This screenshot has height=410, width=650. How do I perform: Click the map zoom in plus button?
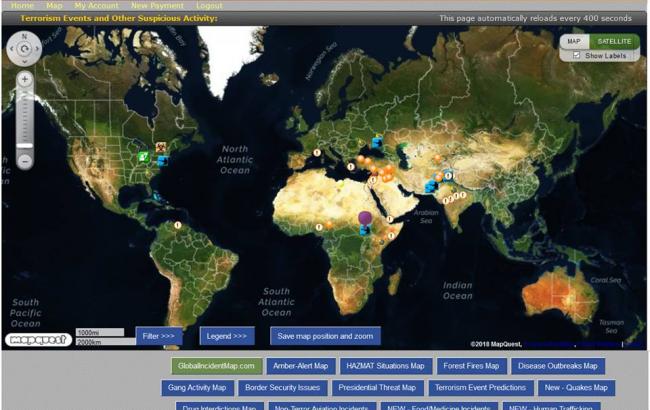[x=25, y=80]
